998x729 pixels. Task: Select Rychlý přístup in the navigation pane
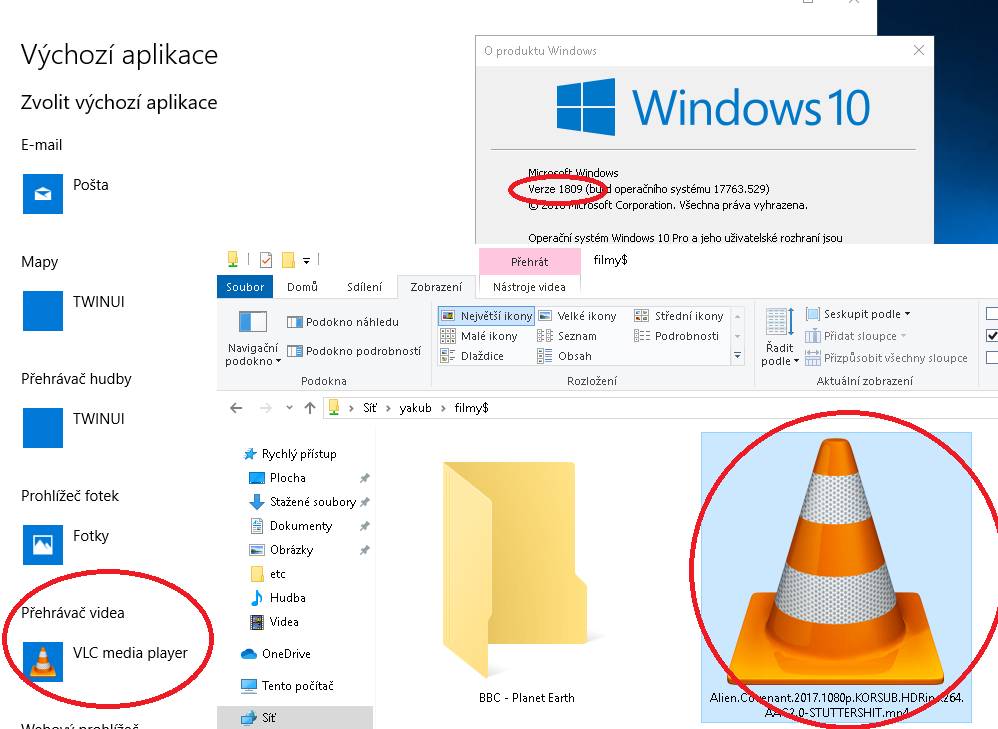[x=290, y=454]
